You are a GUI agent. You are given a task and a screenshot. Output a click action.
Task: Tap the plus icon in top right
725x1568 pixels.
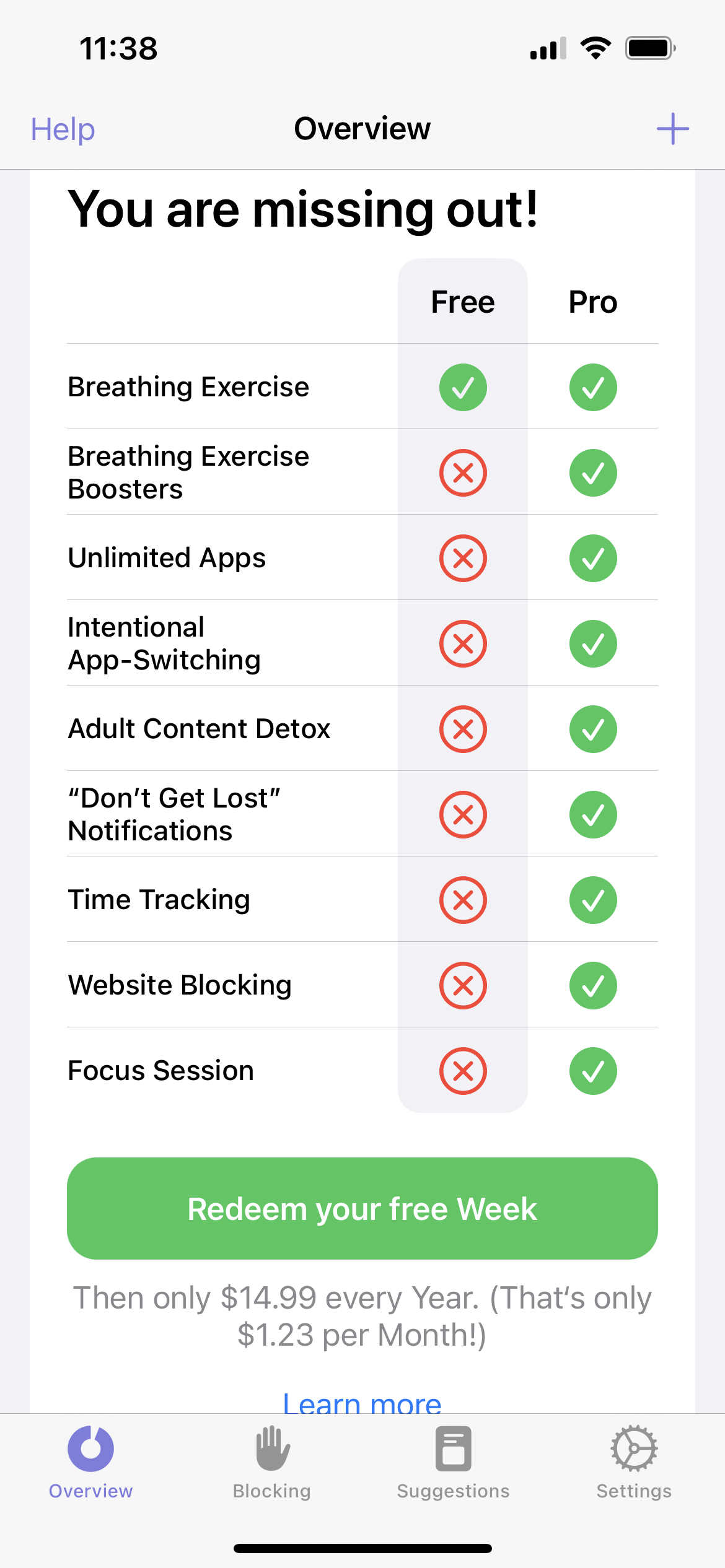(674, 129)
